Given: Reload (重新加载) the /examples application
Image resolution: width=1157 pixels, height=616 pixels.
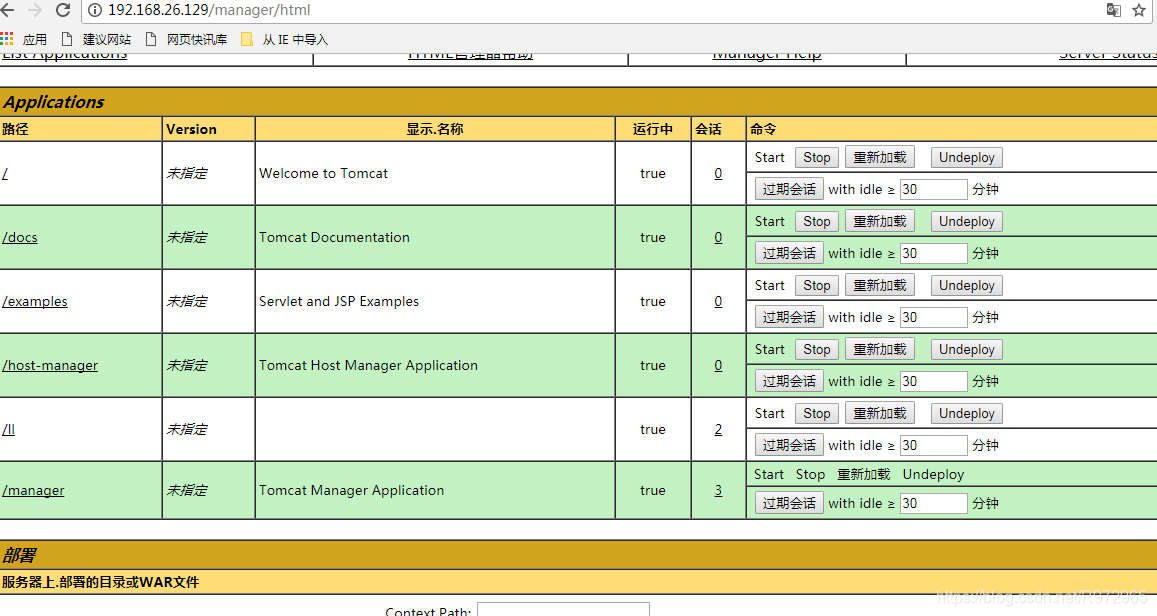Looking at the screenshot, I should [880, 285].
